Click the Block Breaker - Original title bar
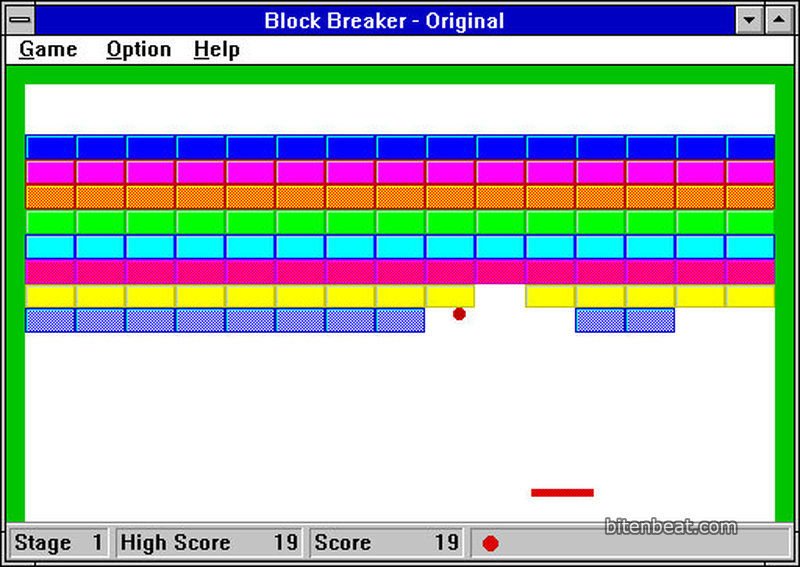 coord(384,20)
